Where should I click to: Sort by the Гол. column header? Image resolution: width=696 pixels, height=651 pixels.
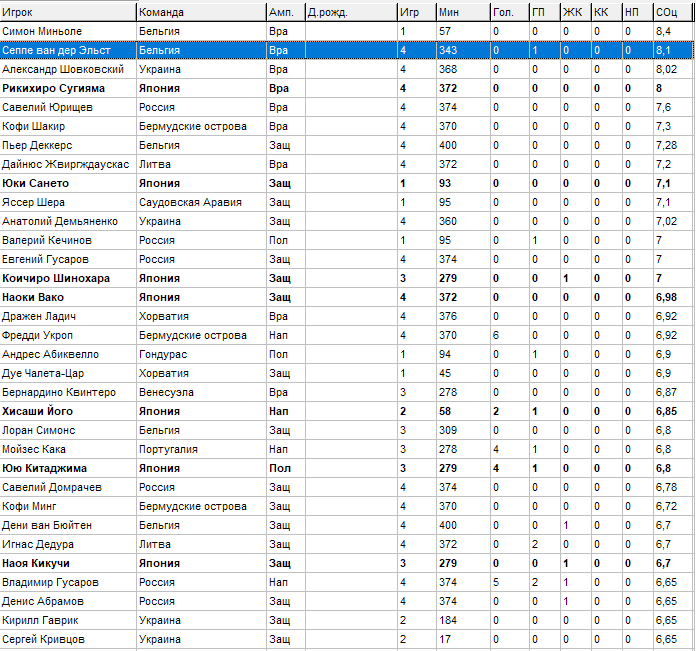pyautogui.click(x=510, y=12)
